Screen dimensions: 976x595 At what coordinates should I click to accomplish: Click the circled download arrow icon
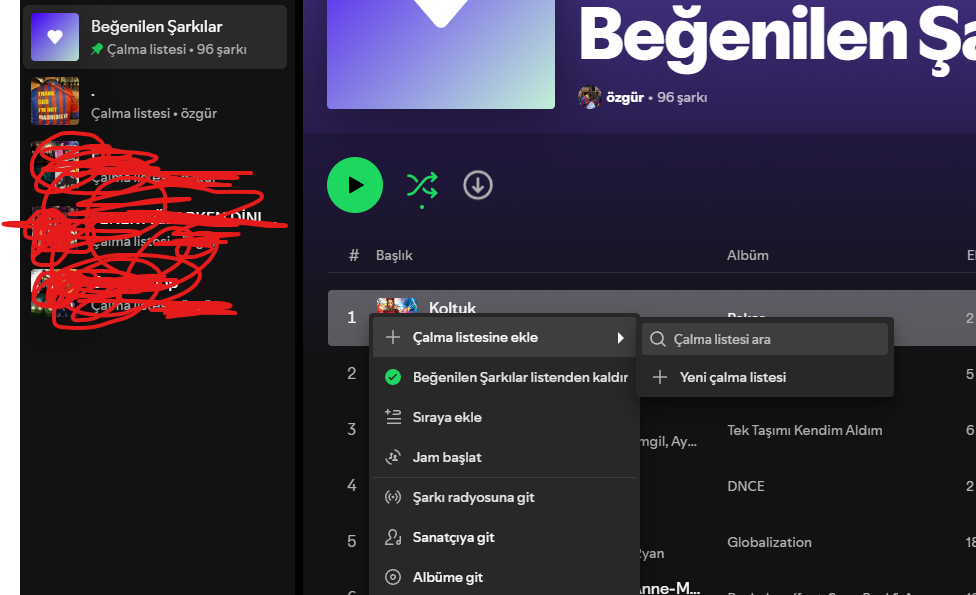tap(478, 185)
